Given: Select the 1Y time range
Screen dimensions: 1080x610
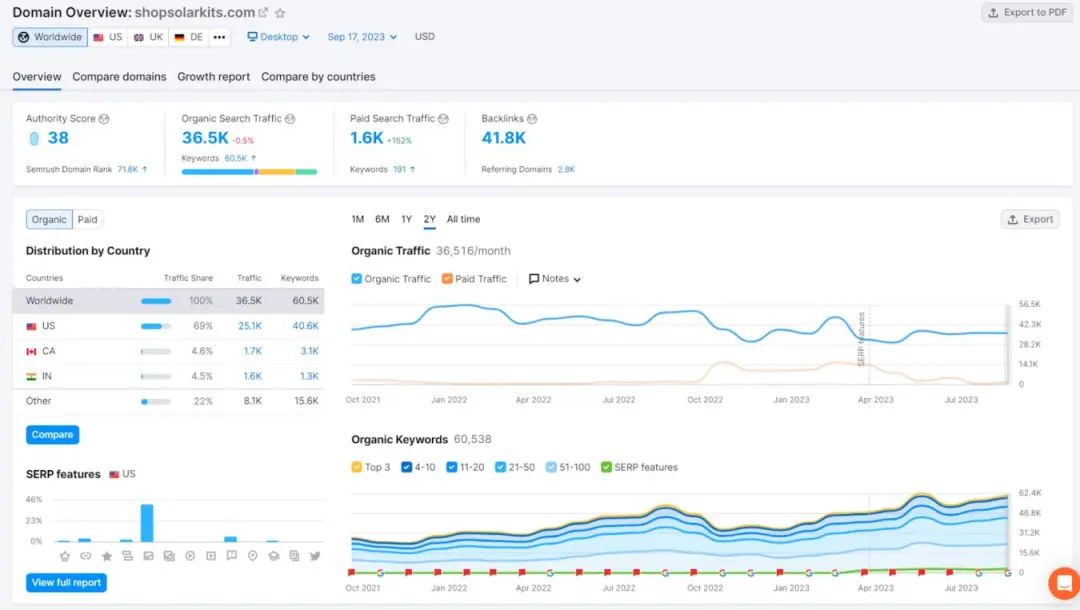Looking at the screenshot, I should tap(406, 220).
